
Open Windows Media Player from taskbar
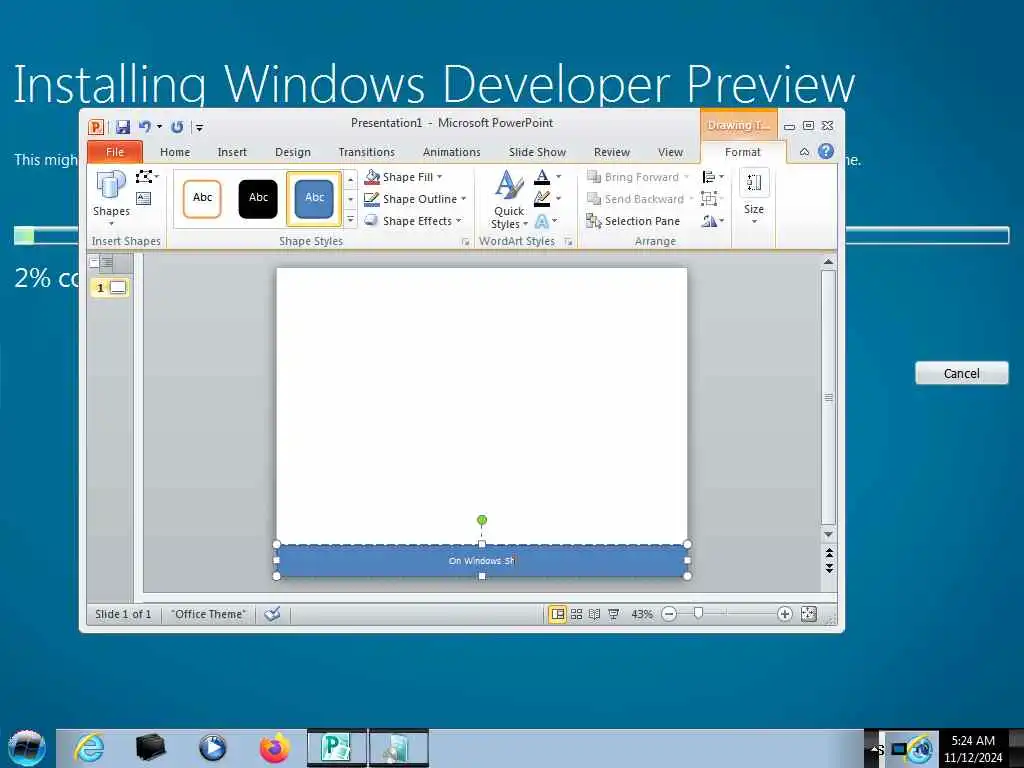coord(212,748)
